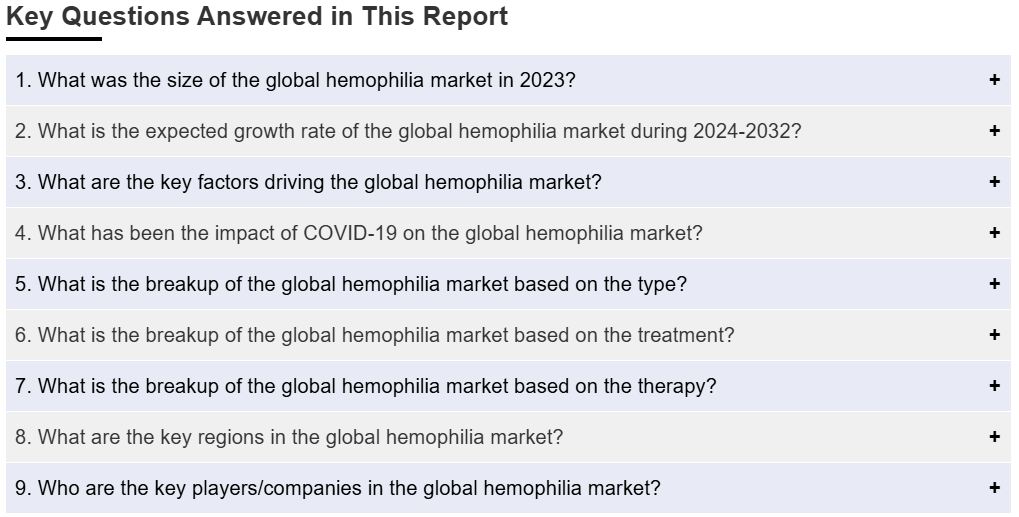
Task: Click the plus icon beside growth rate question
Action: click(x=994, y=131)
